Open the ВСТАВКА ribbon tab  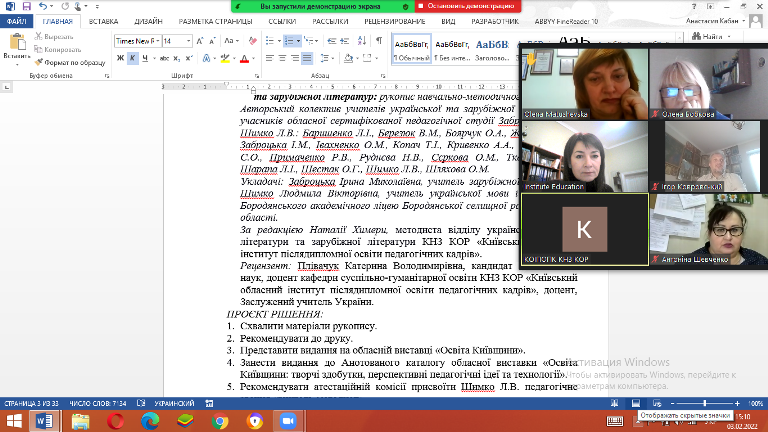103,22
